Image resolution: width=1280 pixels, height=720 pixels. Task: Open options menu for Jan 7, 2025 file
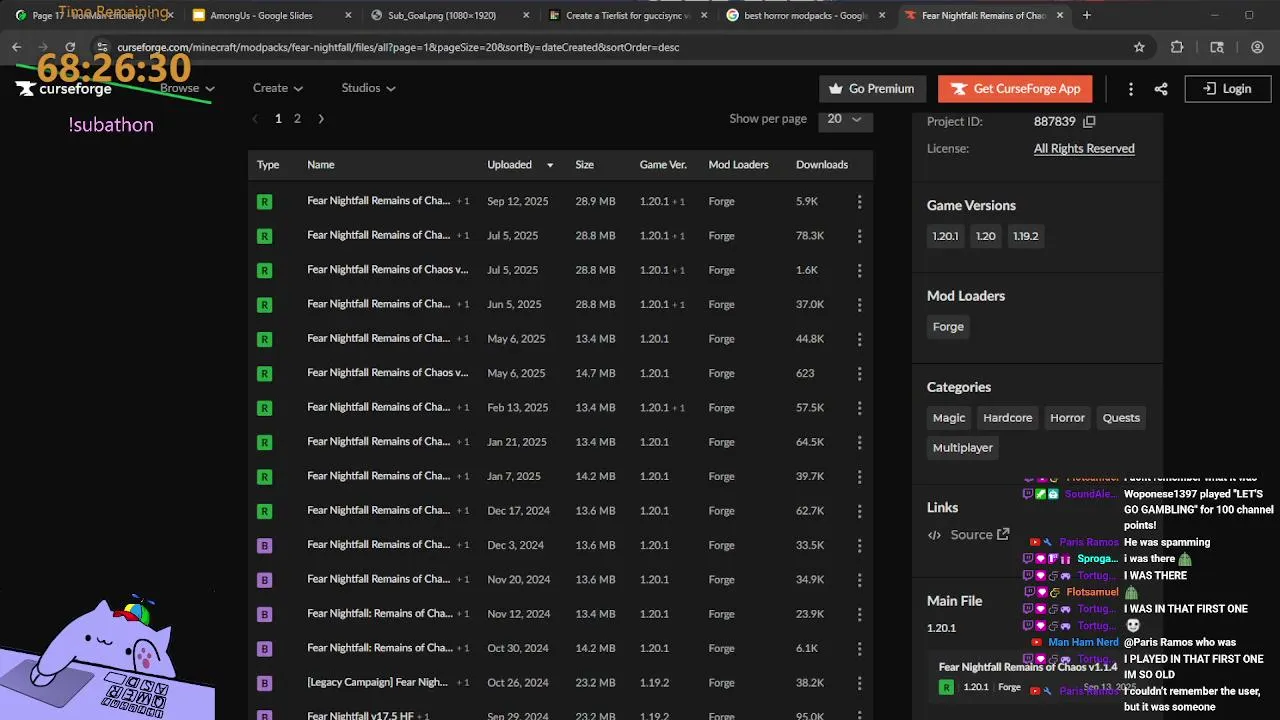pos(859,477)
